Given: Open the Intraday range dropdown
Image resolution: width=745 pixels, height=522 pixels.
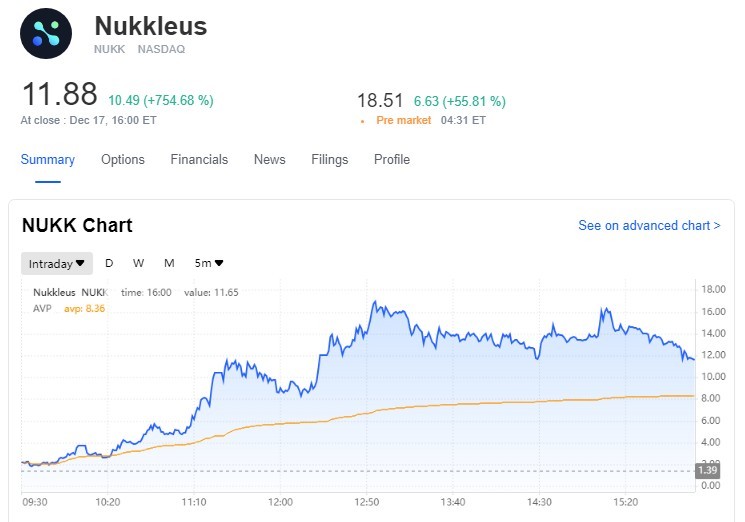Looking at the screenshot, I should (x=57, y=264).
